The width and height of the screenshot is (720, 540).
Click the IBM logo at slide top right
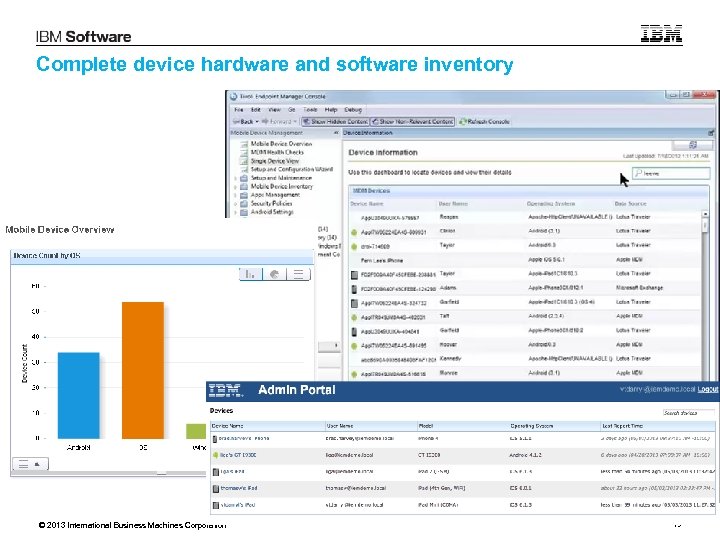(x=661, y=34)
